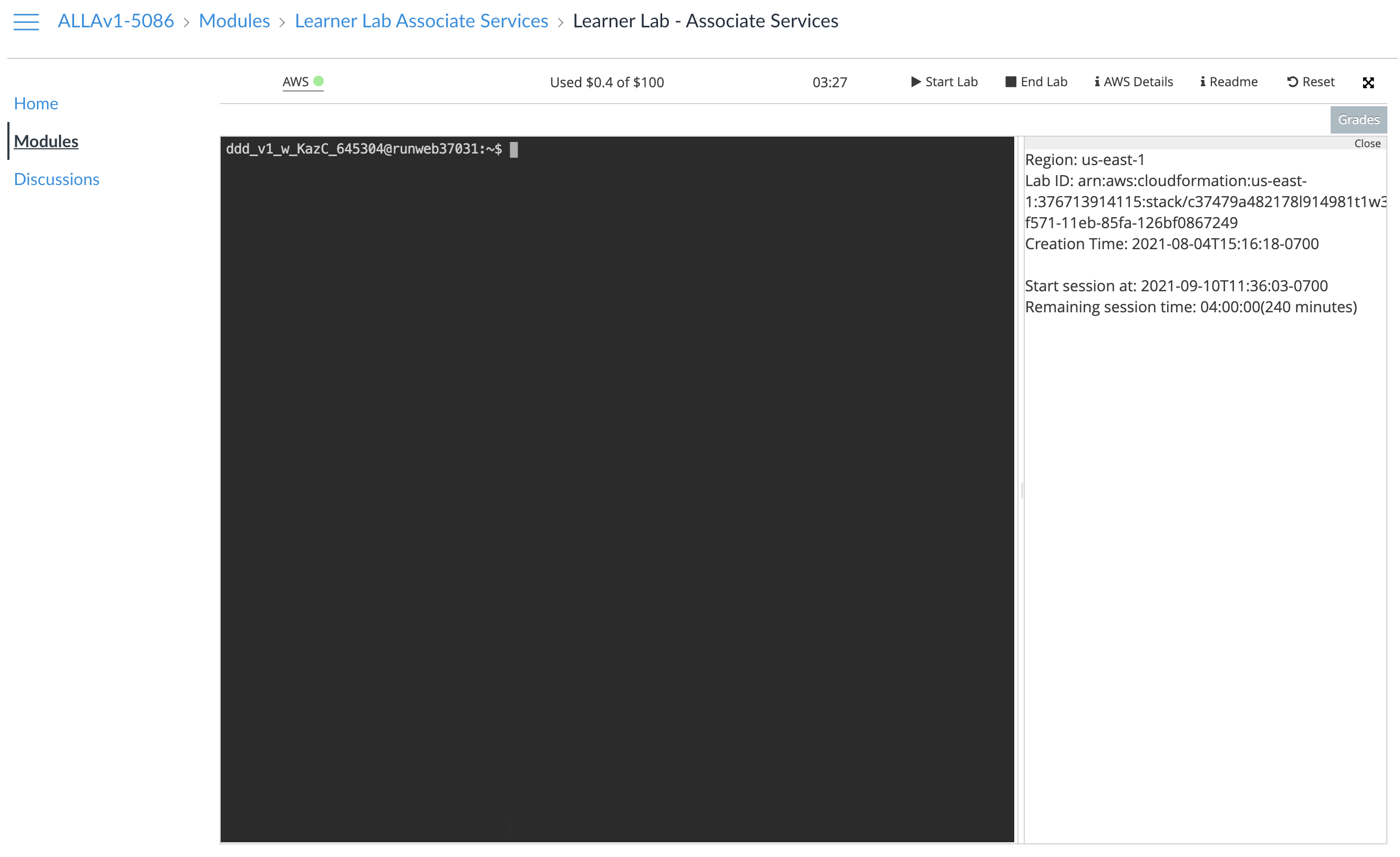Click the lab timer 03:27
Screen dimensions: 1400x857
[x=830, y=83]
